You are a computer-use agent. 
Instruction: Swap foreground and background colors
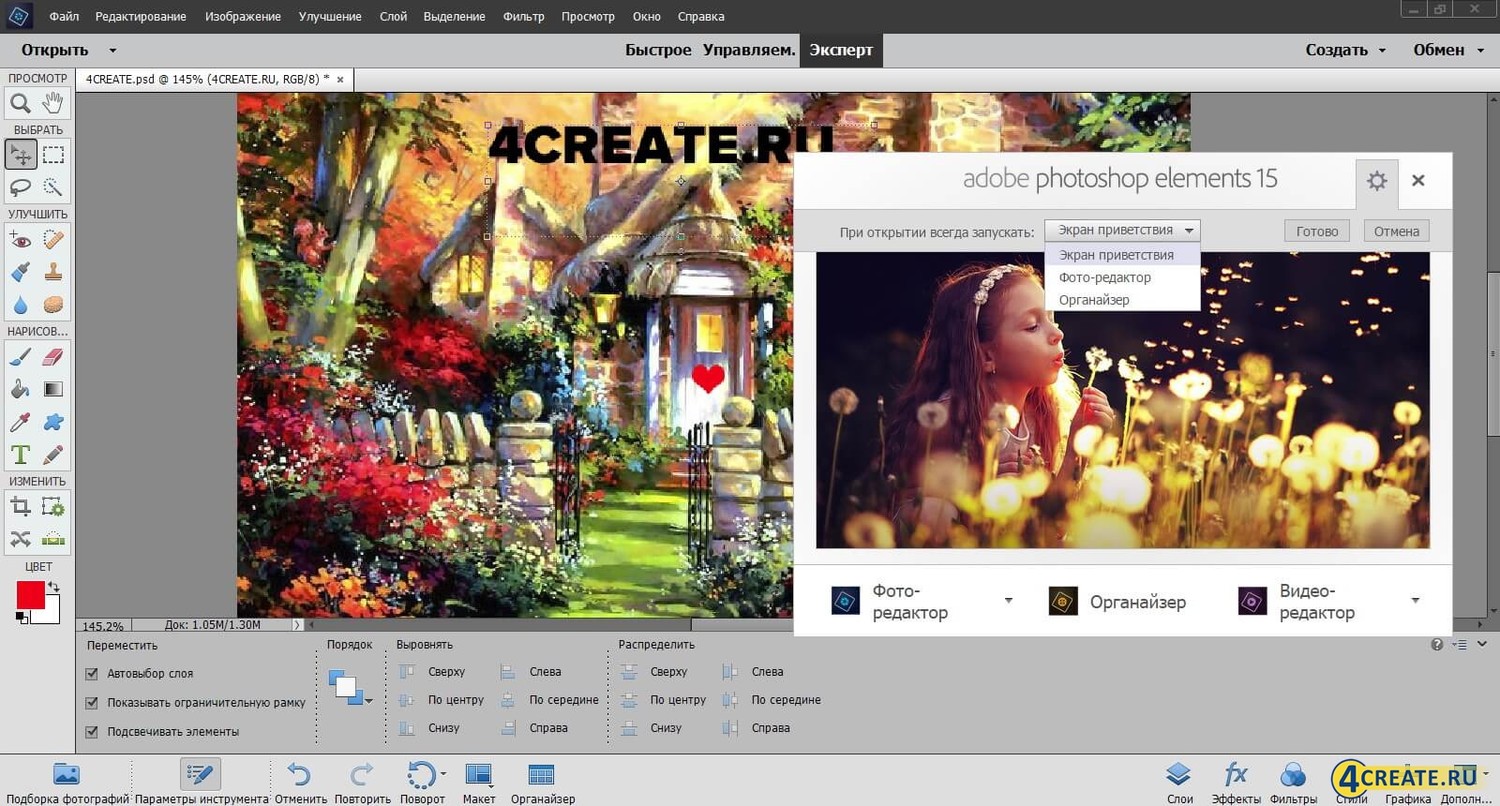53,587
